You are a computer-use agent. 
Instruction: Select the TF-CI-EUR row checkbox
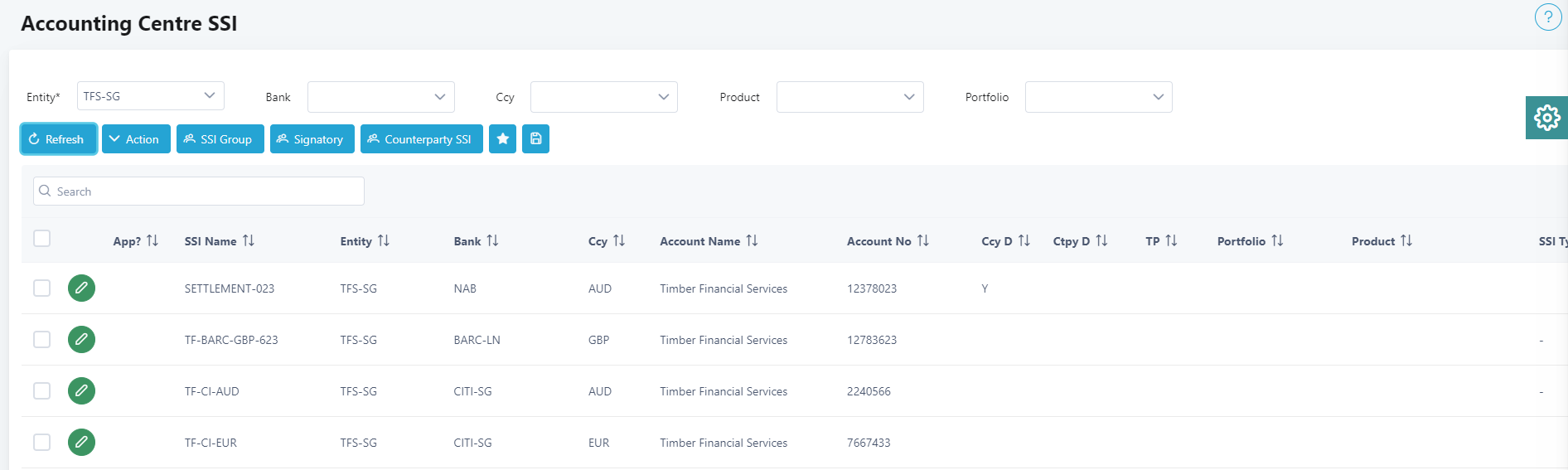42,443
